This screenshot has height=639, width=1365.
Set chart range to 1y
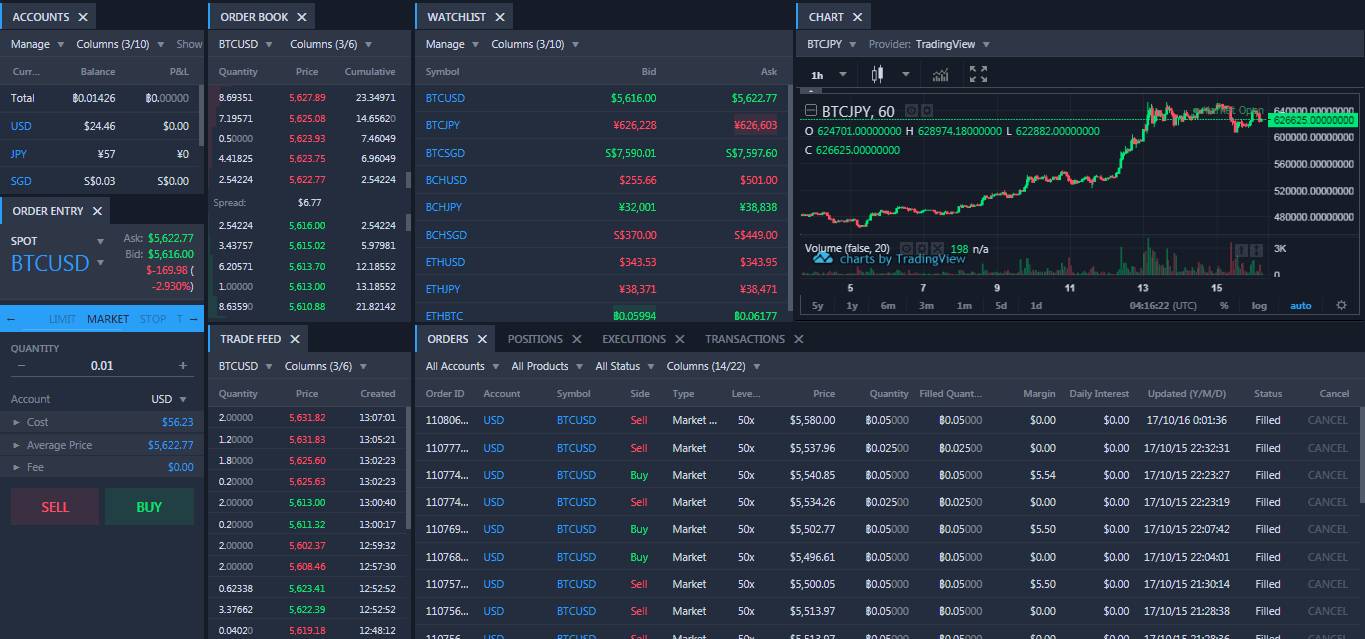pos(852,305)
